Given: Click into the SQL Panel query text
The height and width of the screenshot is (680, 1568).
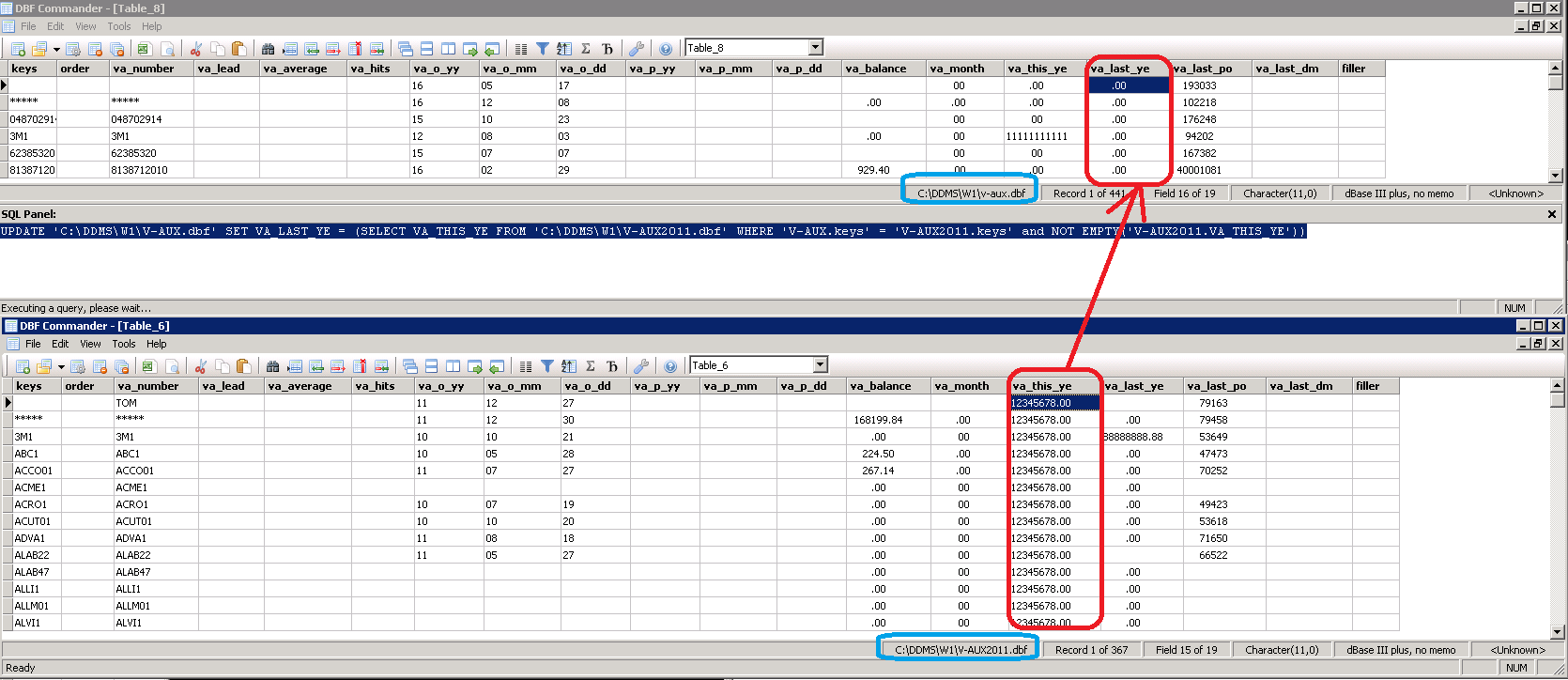Looking at the screenshot, I should 653,231.
